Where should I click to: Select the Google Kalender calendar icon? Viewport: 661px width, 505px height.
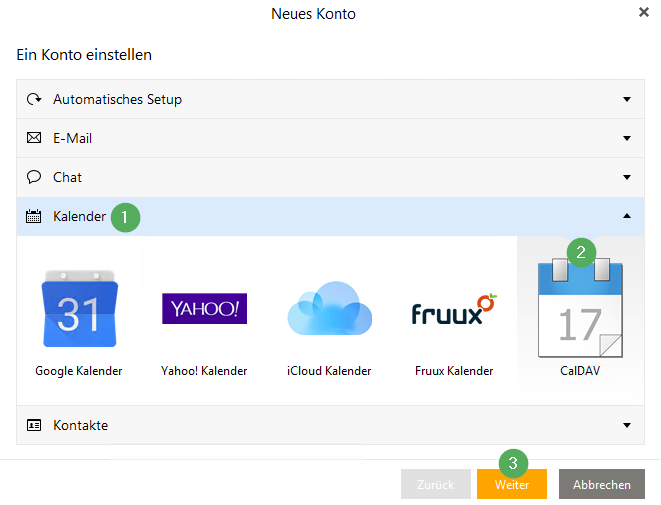(79, 309)
